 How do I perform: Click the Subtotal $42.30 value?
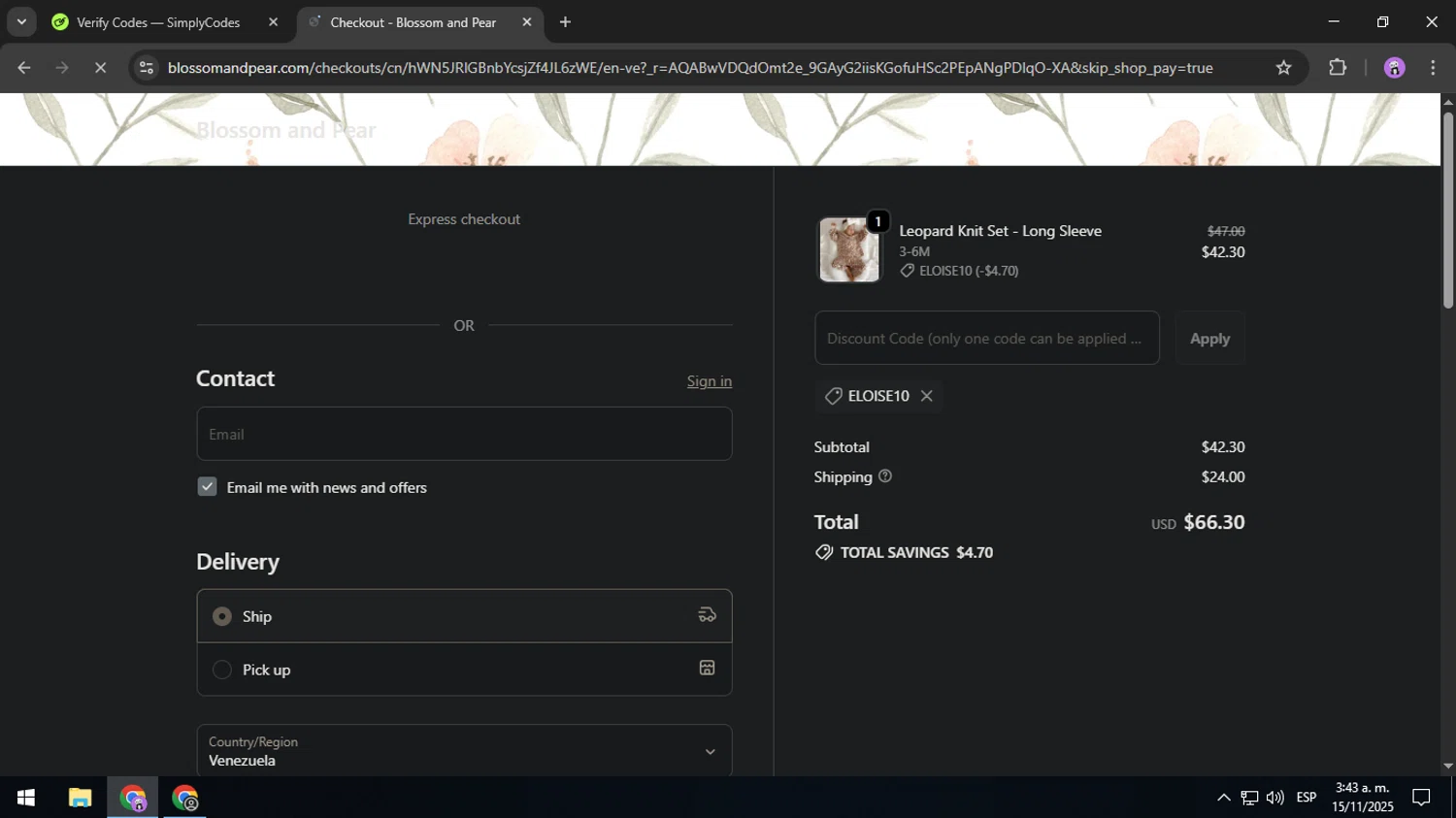coord(1223,447)
